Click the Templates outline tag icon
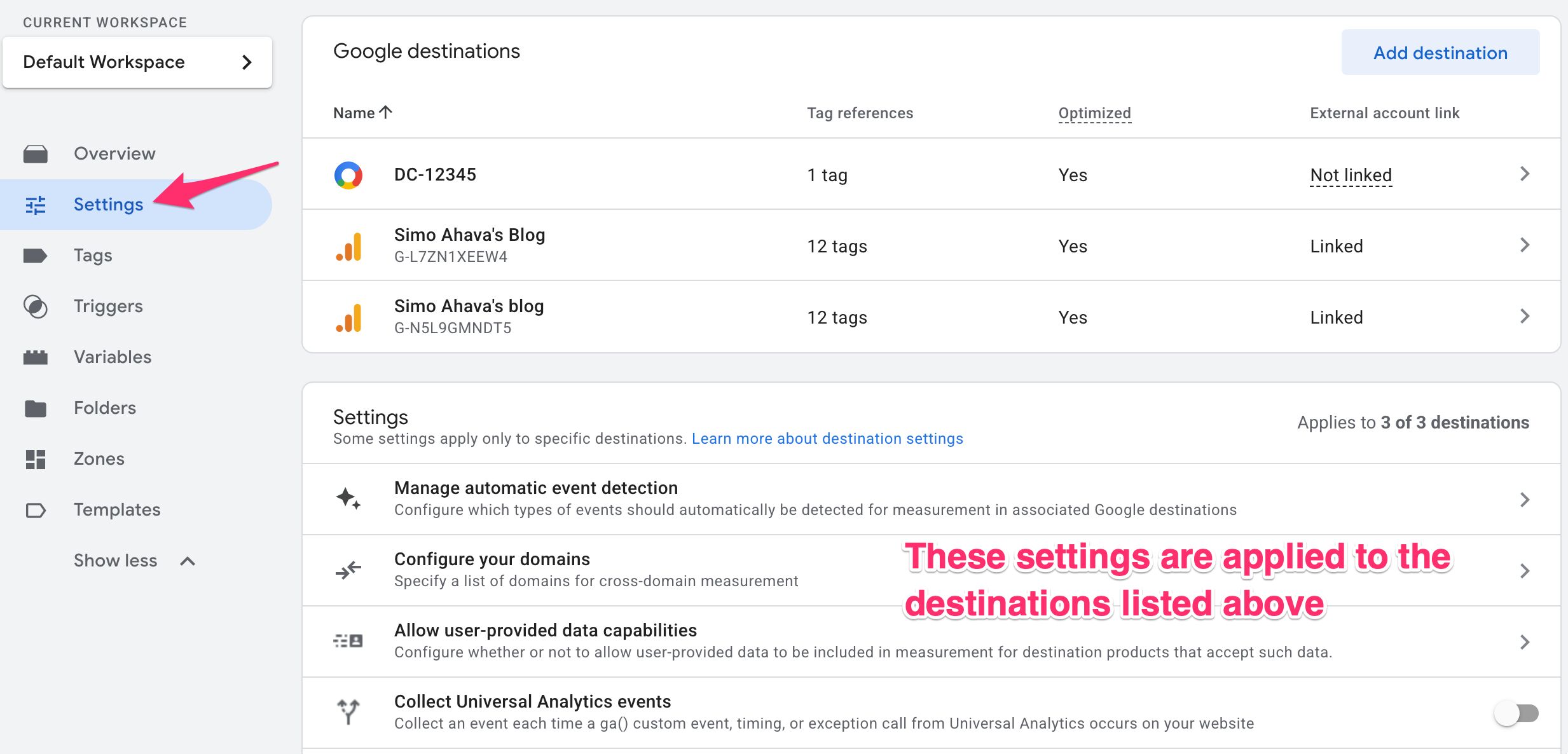 pyautogui.click(x=36, y=510)
